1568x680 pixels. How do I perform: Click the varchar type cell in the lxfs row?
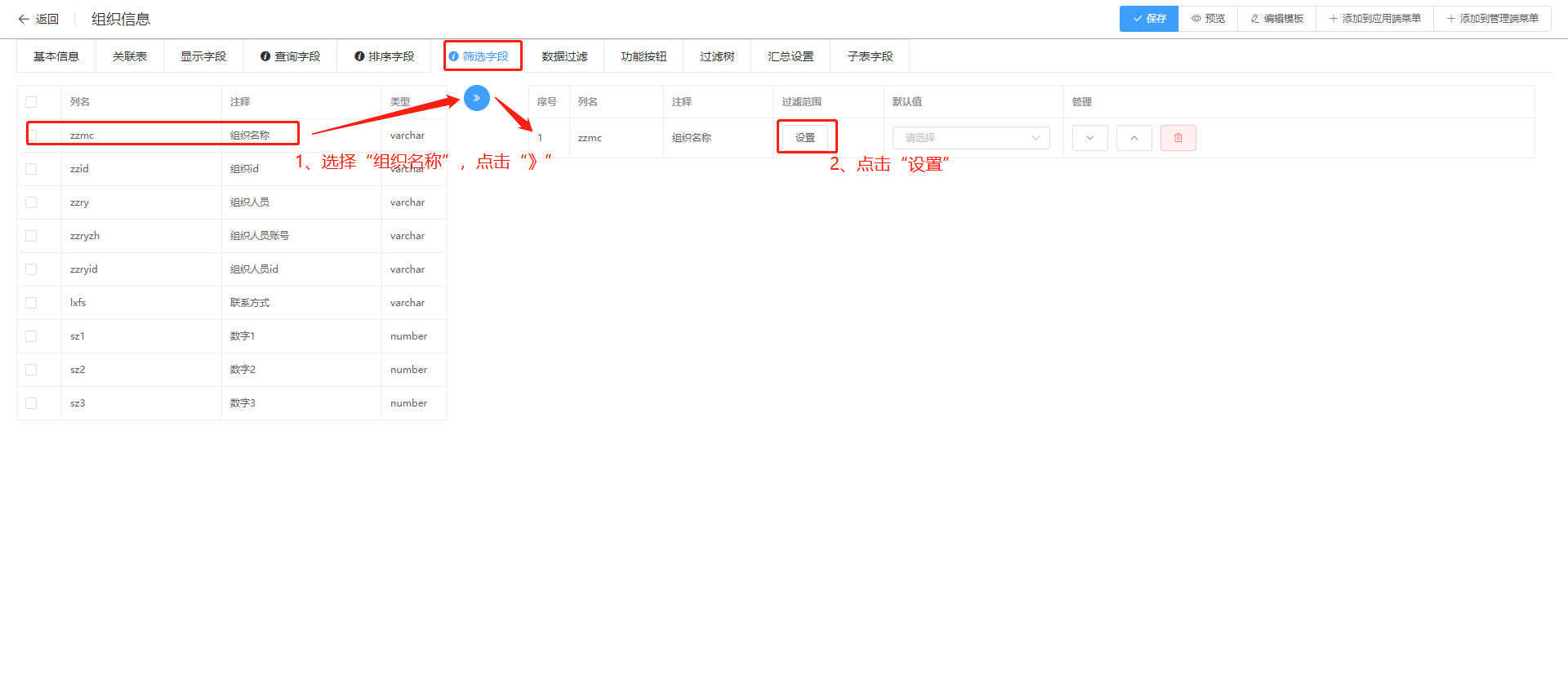[414, 303]
